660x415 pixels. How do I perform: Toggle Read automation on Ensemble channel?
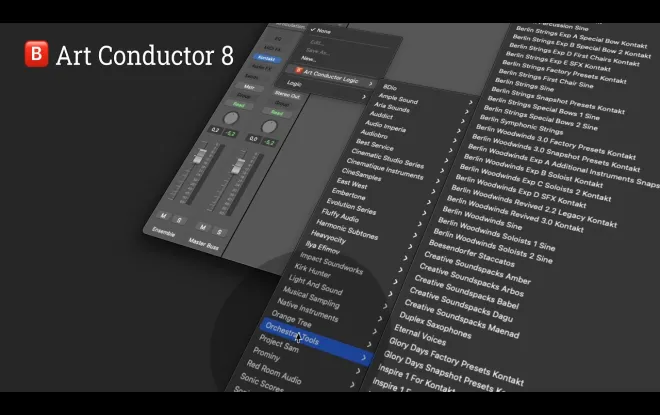click(239, 105)
